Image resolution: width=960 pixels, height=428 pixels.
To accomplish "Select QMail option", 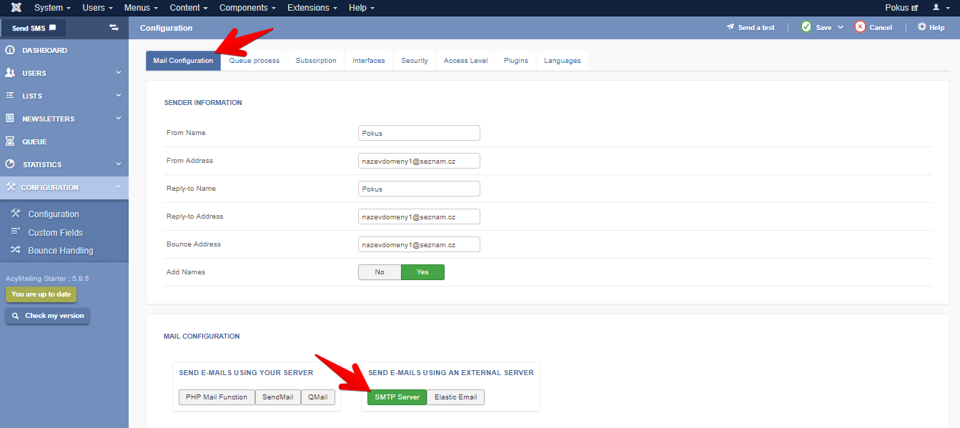I will 318,397.
